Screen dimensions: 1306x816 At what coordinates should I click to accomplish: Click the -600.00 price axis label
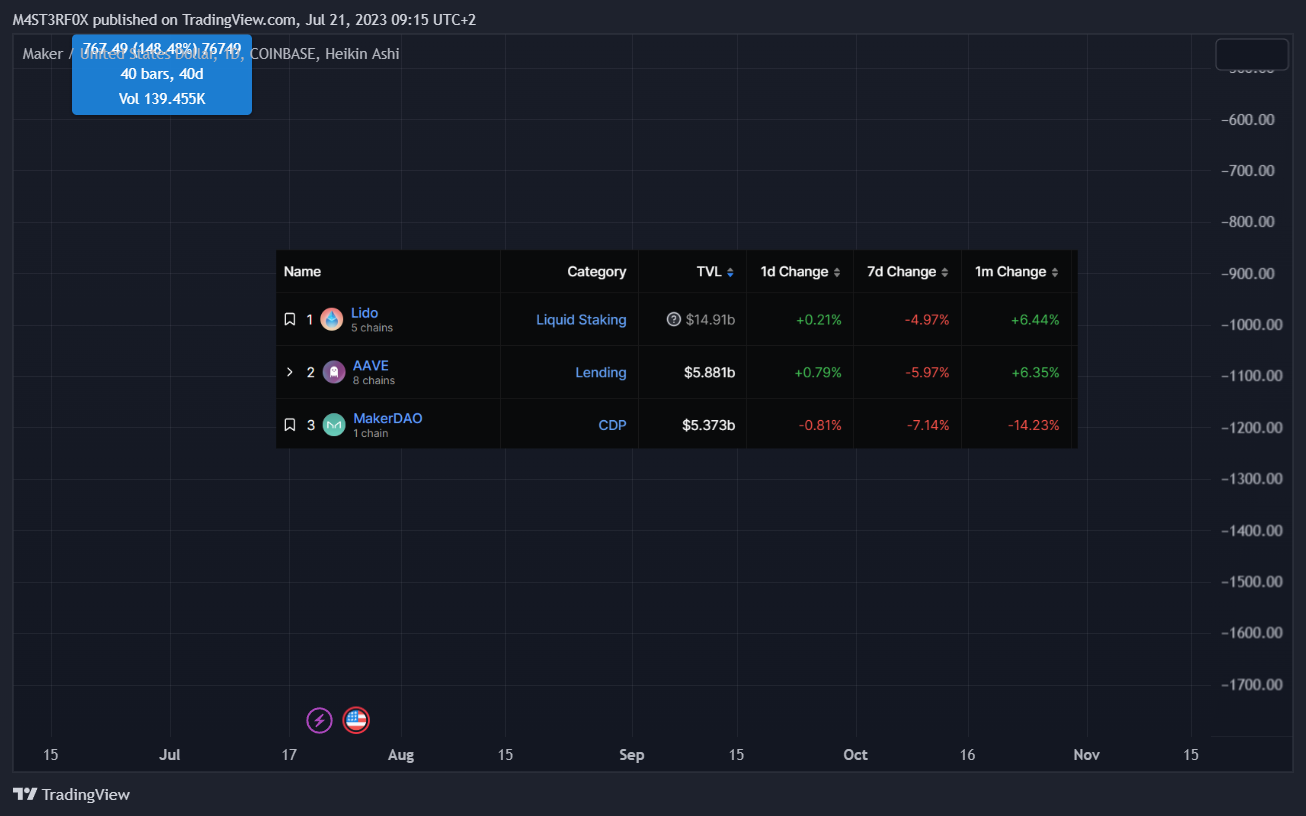pyautogui.click(x=1248, y=119)
